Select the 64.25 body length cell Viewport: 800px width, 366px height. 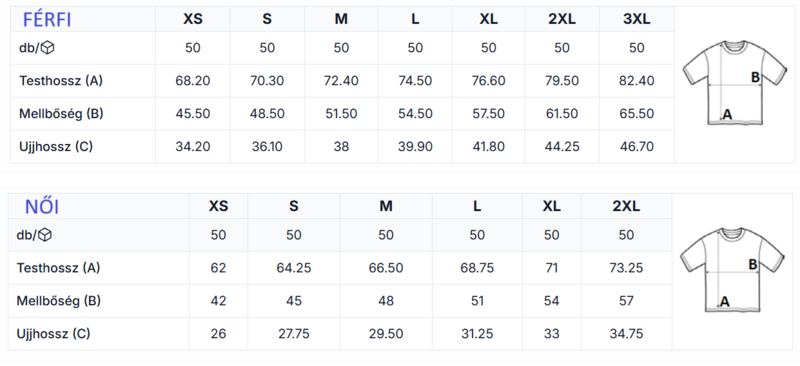294,268
